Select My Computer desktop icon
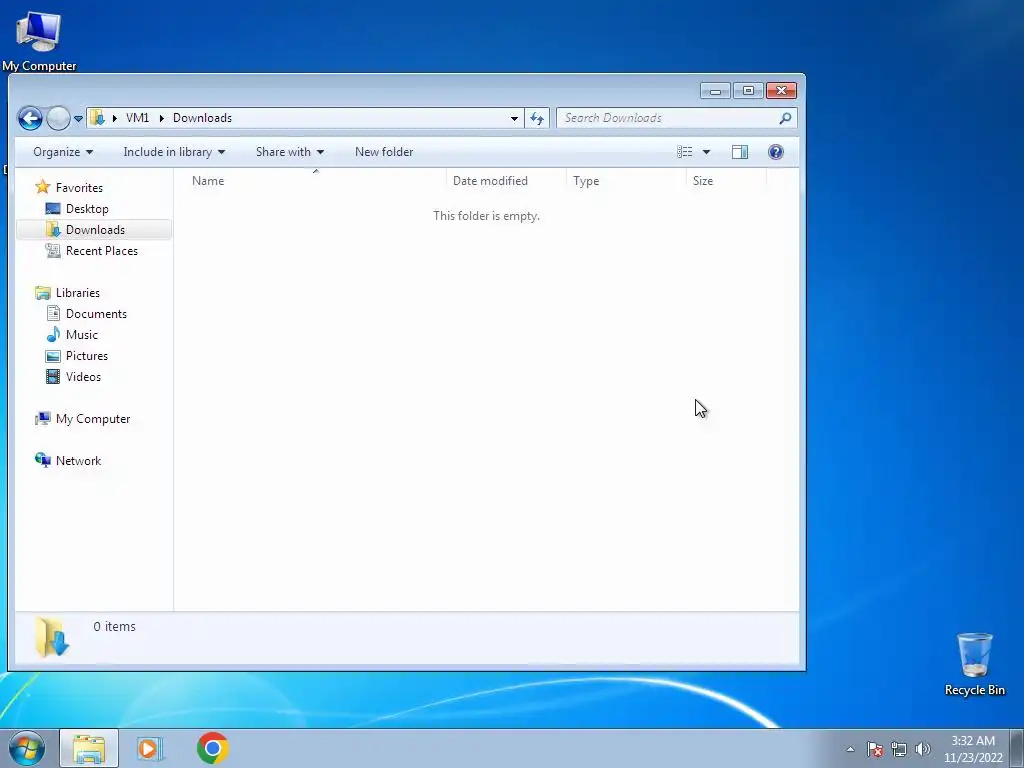This screenshot has height=768, width=1024. [39, 40]
